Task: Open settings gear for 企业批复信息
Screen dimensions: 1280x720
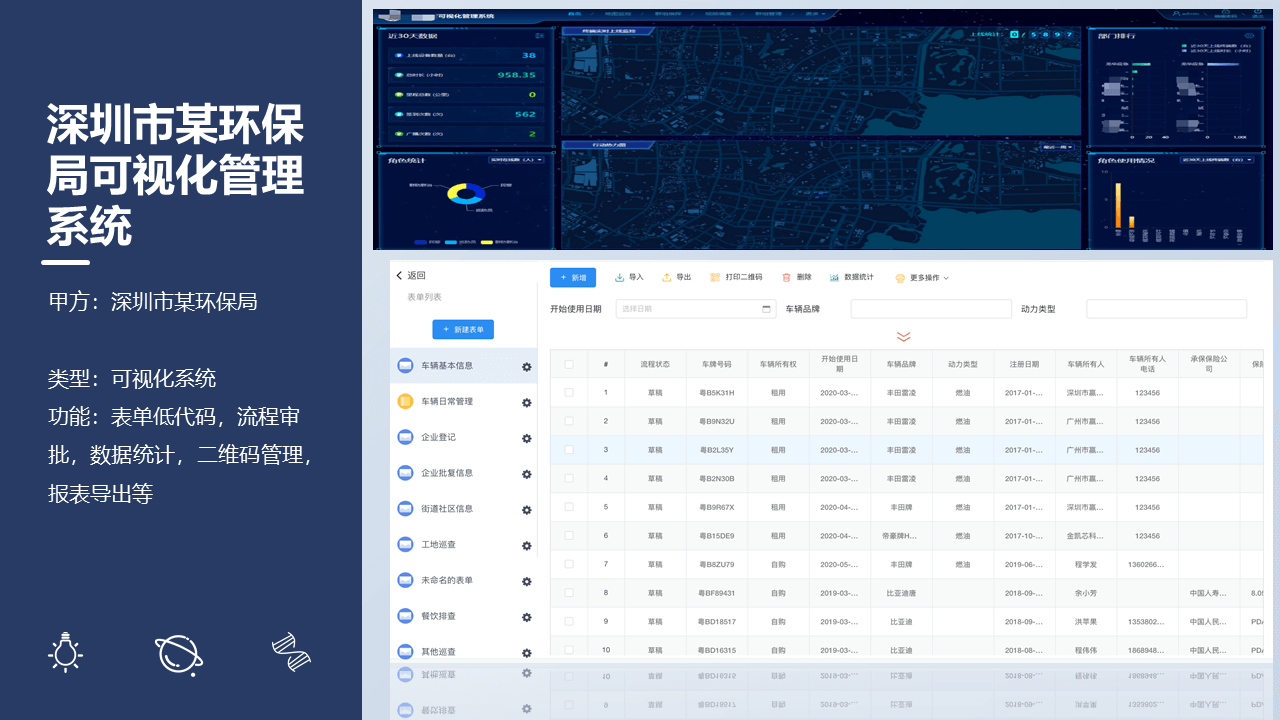Action: (x=527, y=474)
